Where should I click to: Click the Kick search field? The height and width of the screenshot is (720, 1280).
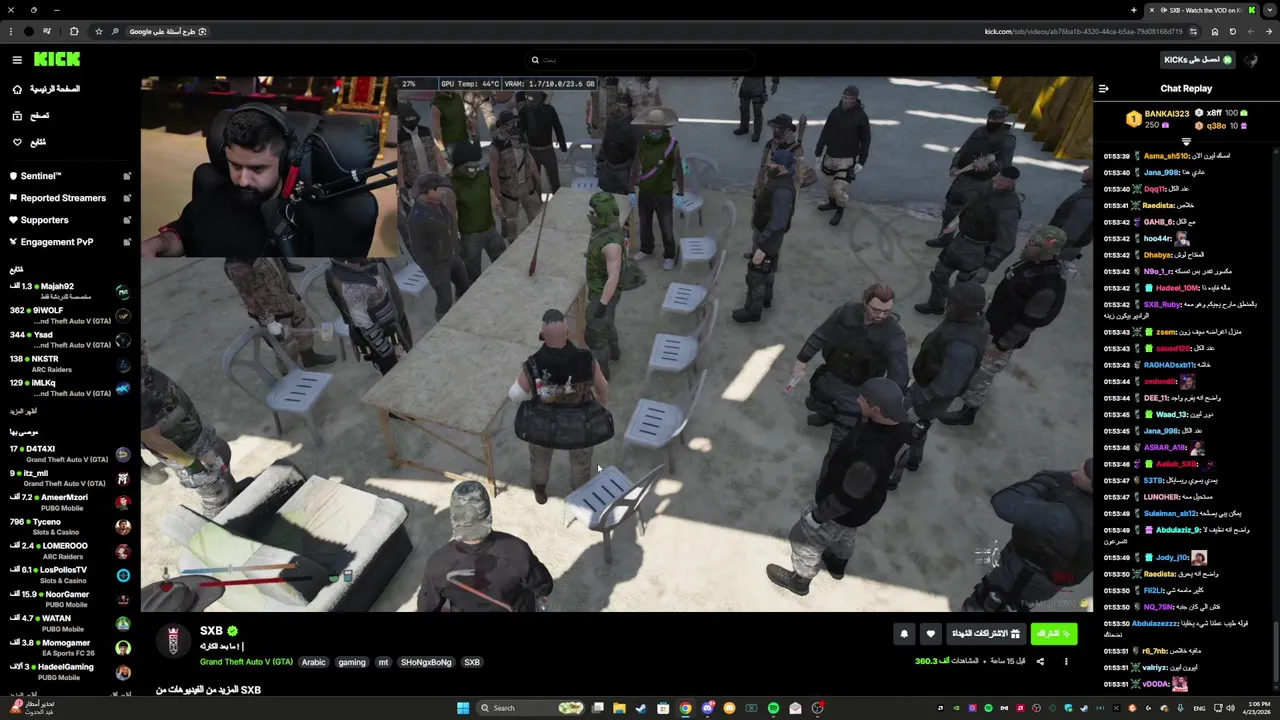tap(640, 60)
